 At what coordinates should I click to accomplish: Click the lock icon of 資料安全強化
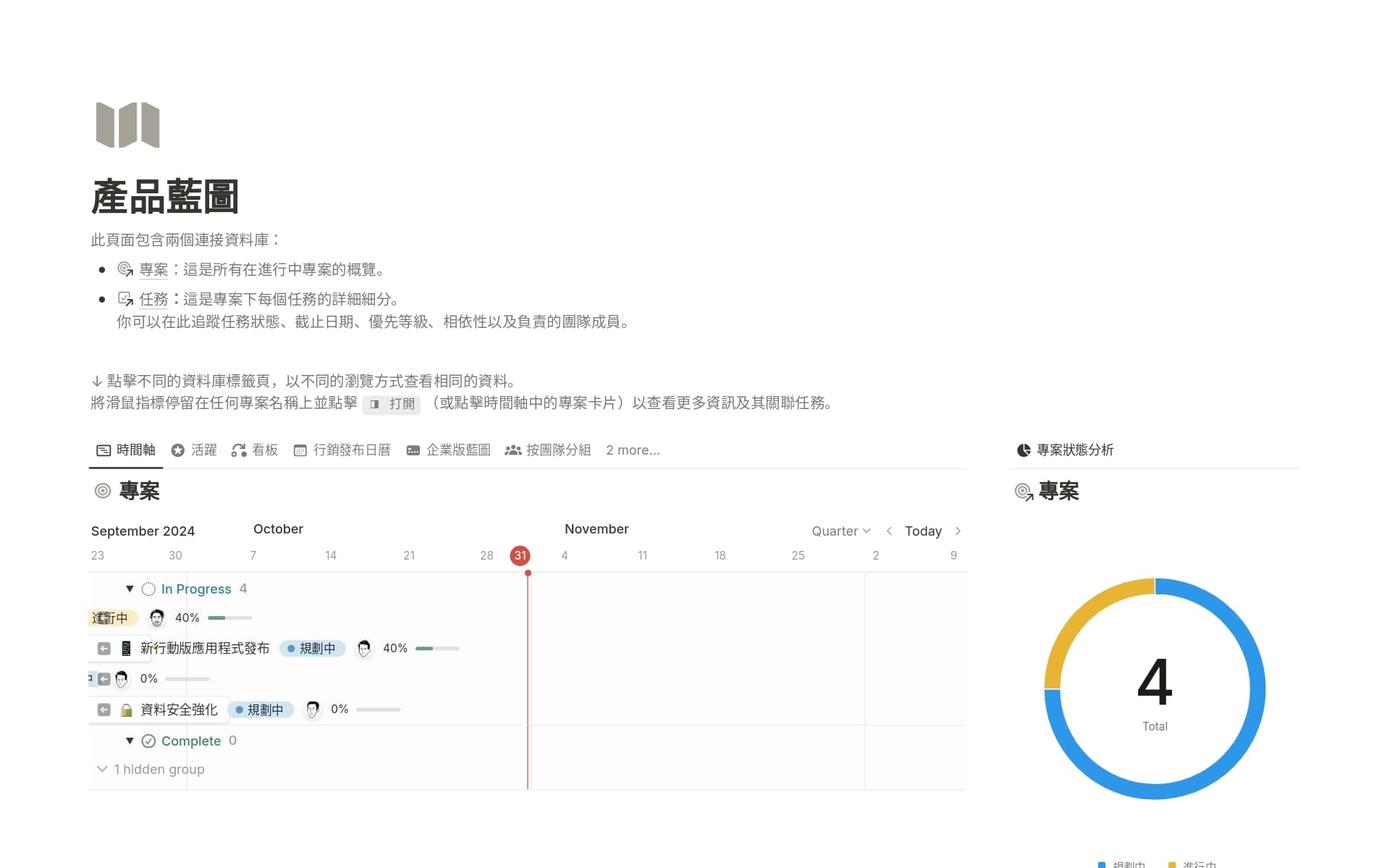[126, 709]
